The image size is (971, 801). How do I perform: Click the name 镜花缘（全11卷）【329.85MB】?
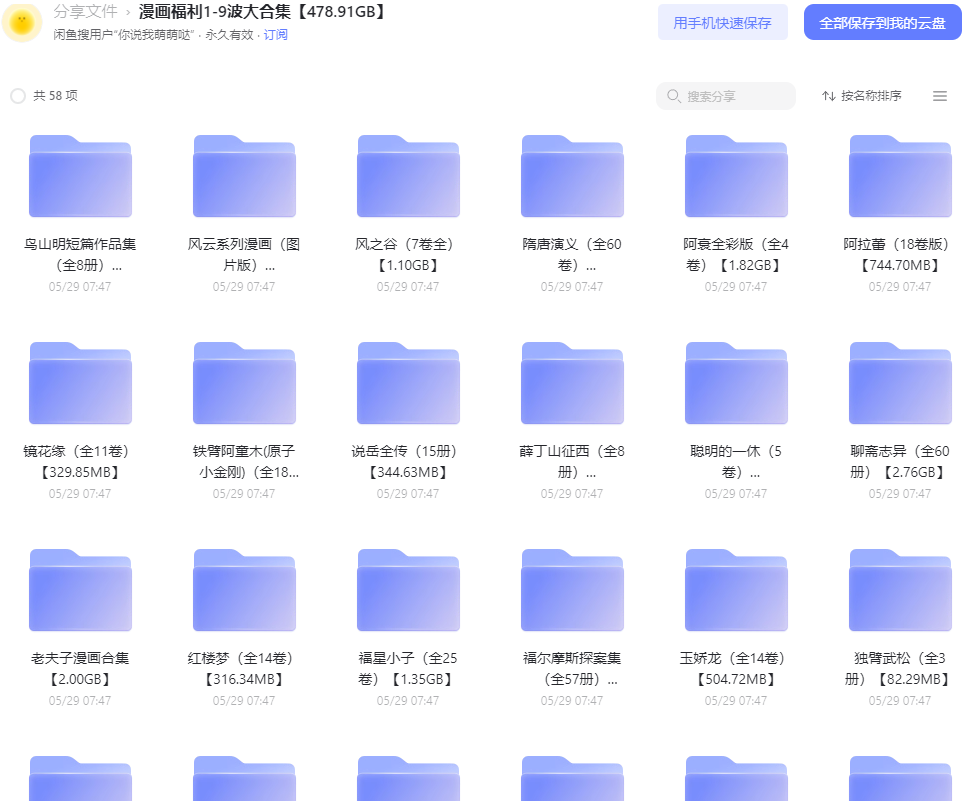(81, 462)
